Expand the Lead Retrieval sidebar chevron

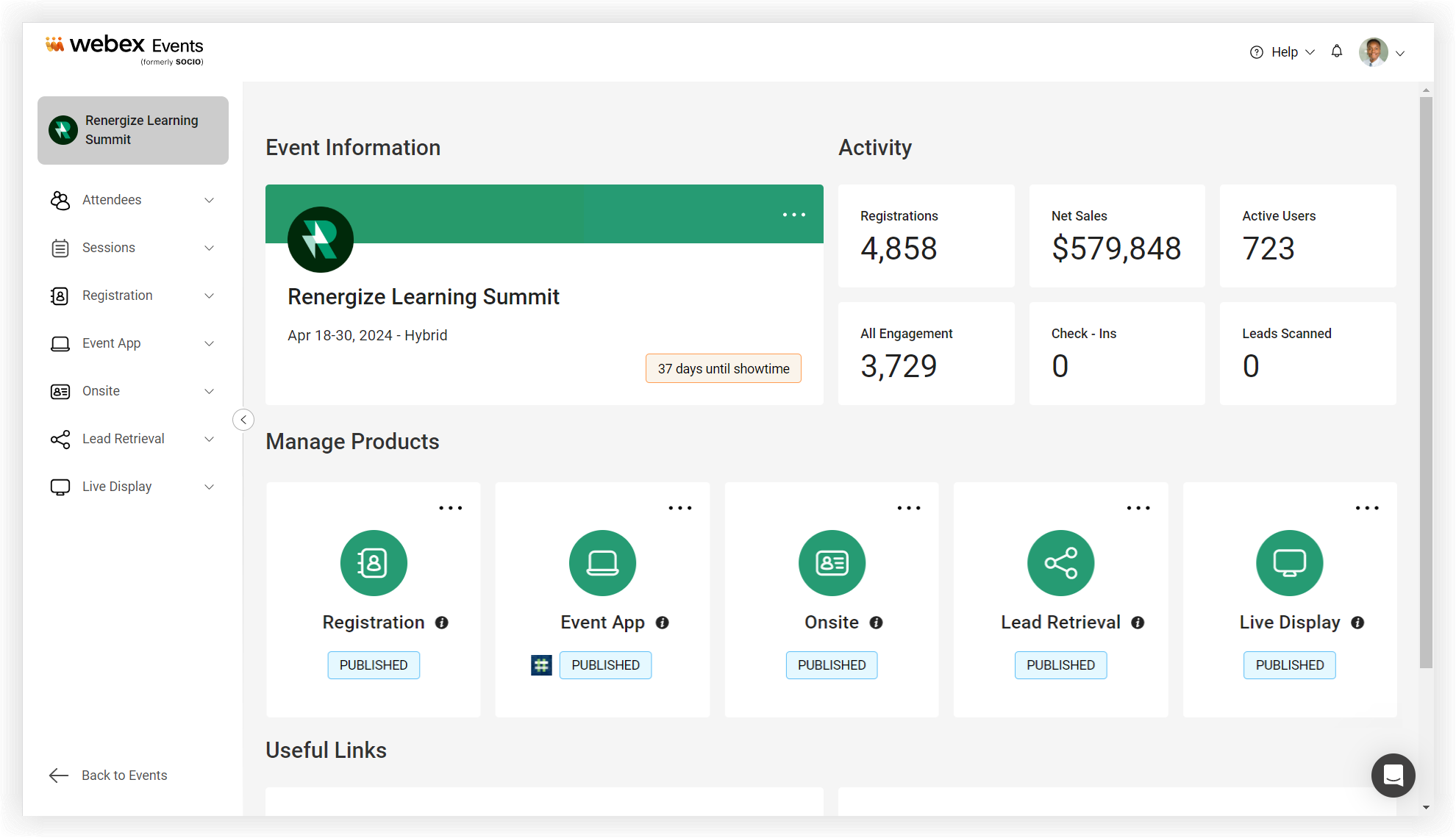pyautogui.click(x=209, y=439)
